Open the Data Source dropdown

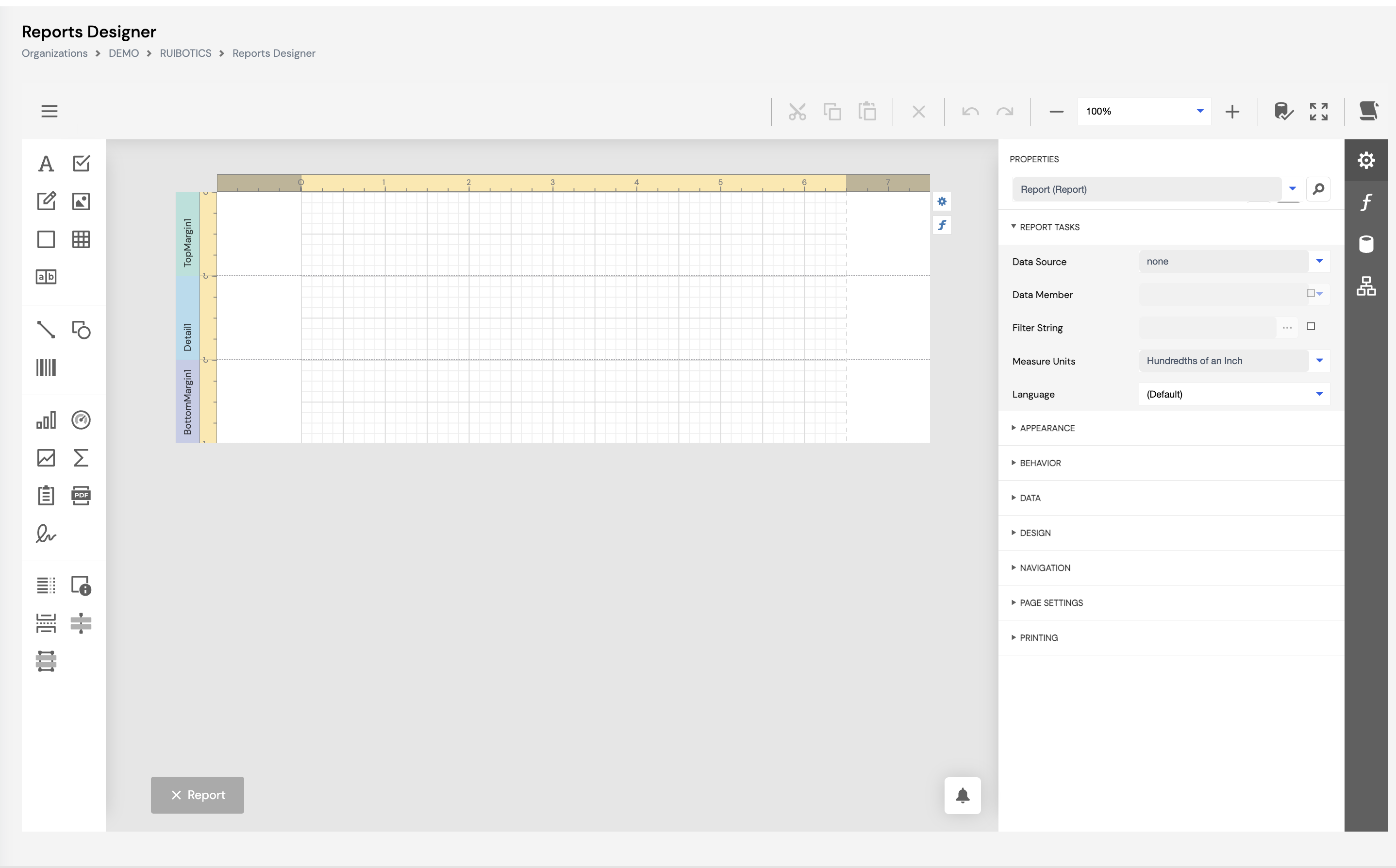[1319, 261]
